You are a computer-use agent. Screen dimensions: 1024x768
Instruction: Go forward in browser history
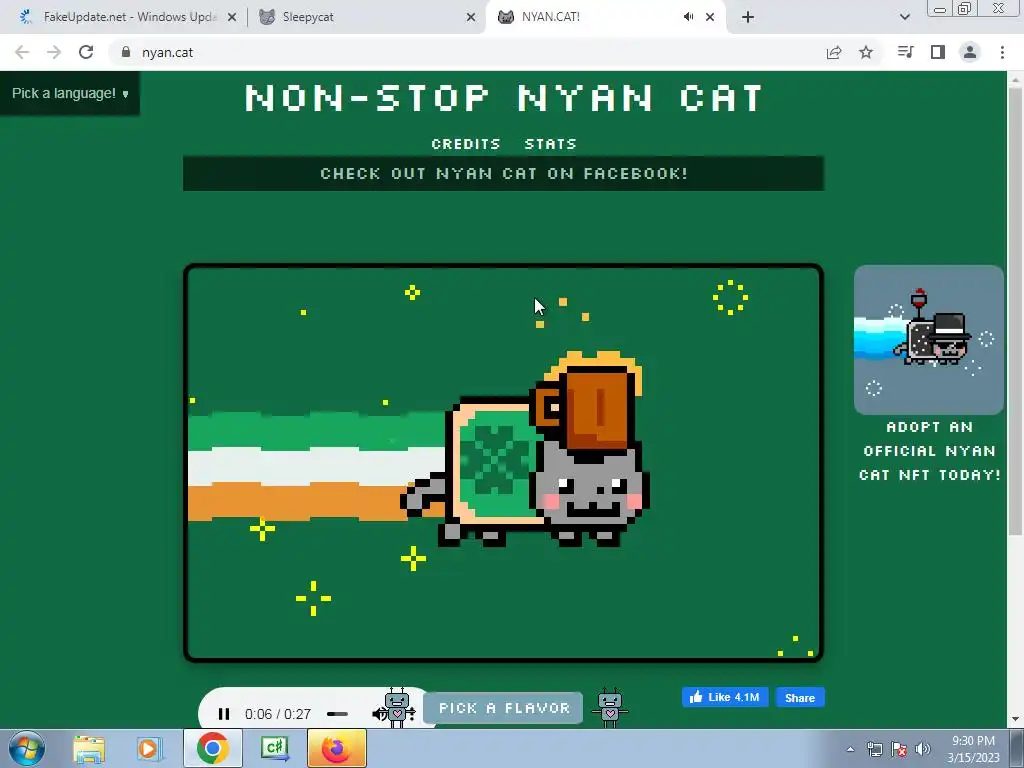coord(54,52)
